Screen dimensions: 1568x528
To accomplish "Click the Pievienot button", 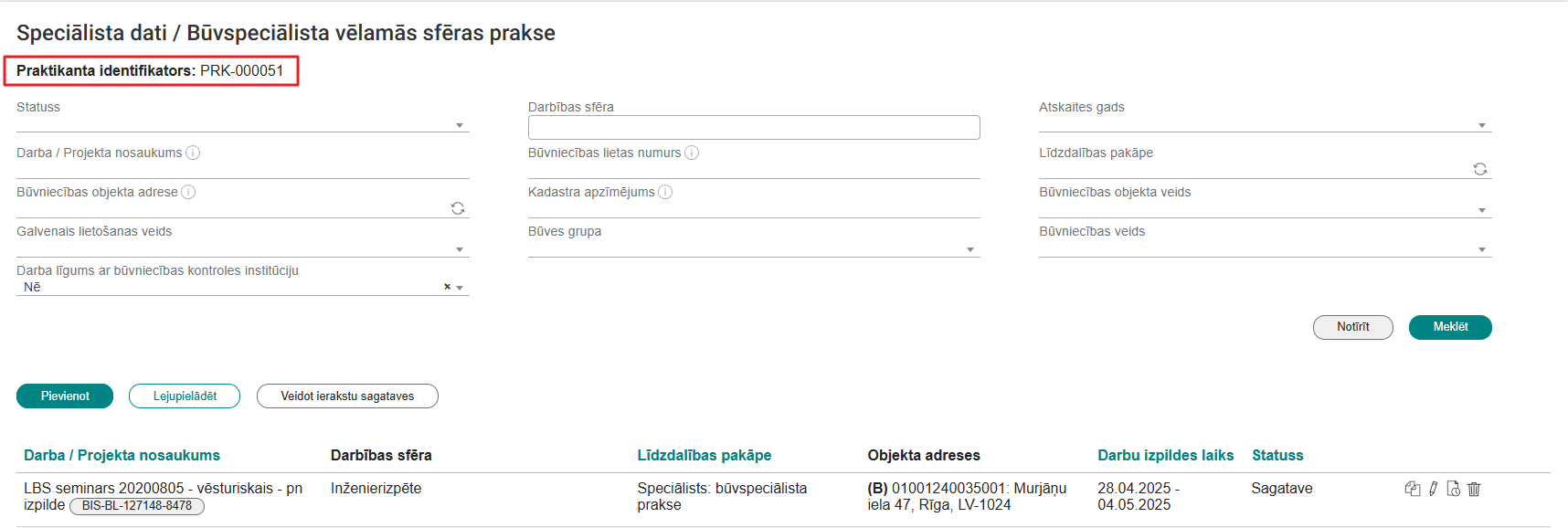I will tap(65, 396).
